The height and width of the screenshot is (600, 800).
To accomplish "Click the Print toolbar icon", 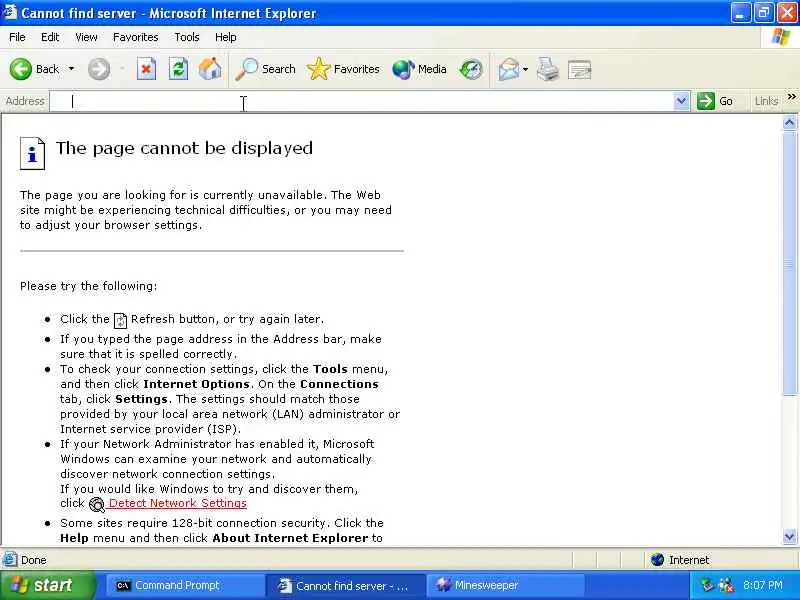I will click(x=548, y=69).
